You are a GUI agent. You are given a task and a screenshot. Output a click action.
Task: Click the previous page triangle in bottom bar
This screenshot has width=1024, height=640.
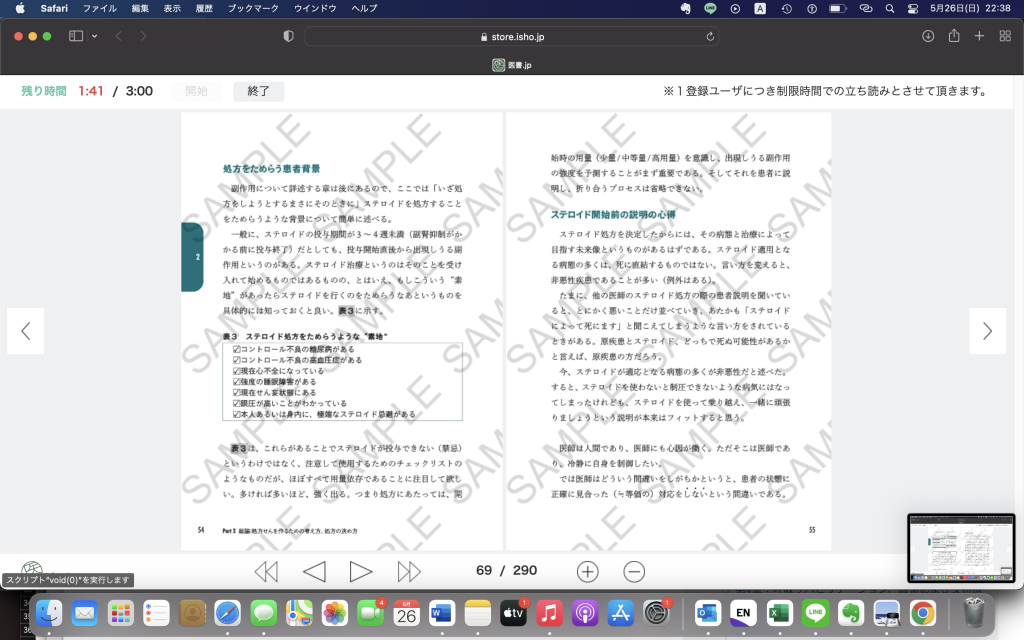pyautogui.click(x=314, y=571)
